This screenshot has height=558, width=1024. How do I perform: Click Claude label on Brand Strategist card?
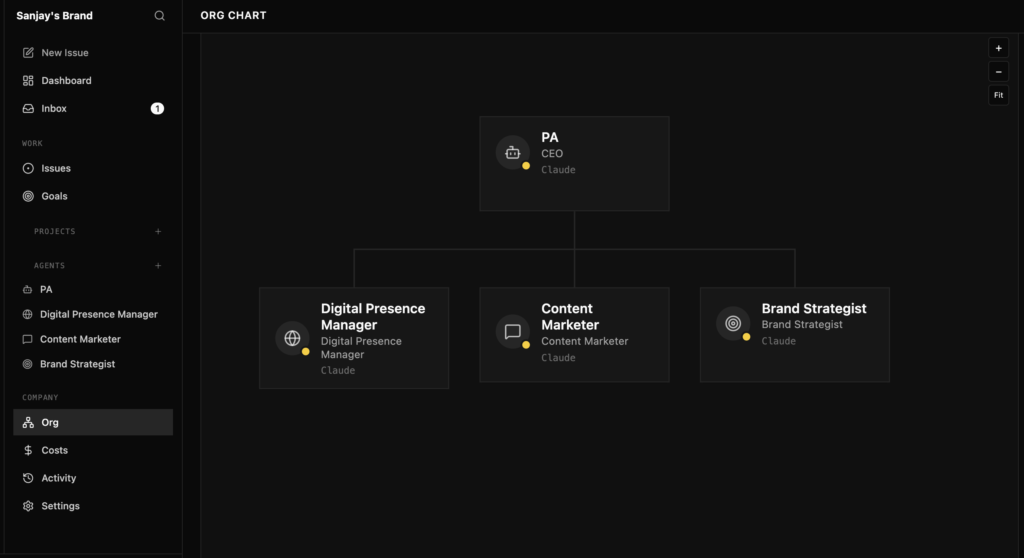click(778, 341)
